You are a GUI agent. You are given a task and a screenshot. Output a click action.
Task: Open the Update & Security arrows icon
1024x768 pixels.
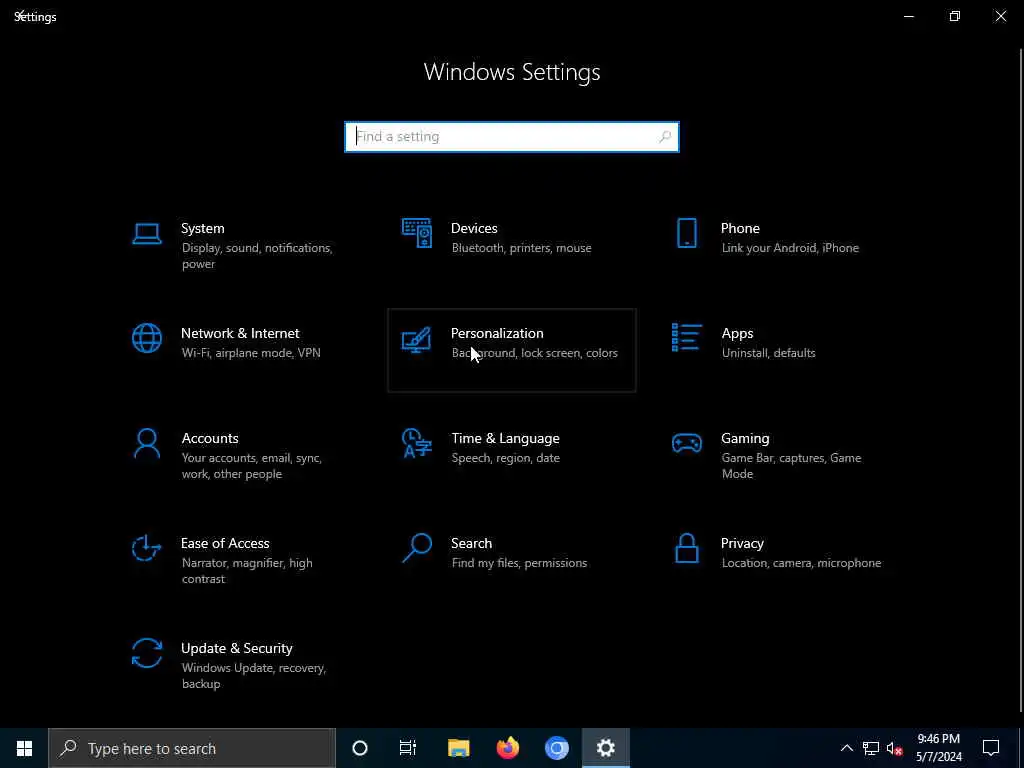(x=147, y=653)
